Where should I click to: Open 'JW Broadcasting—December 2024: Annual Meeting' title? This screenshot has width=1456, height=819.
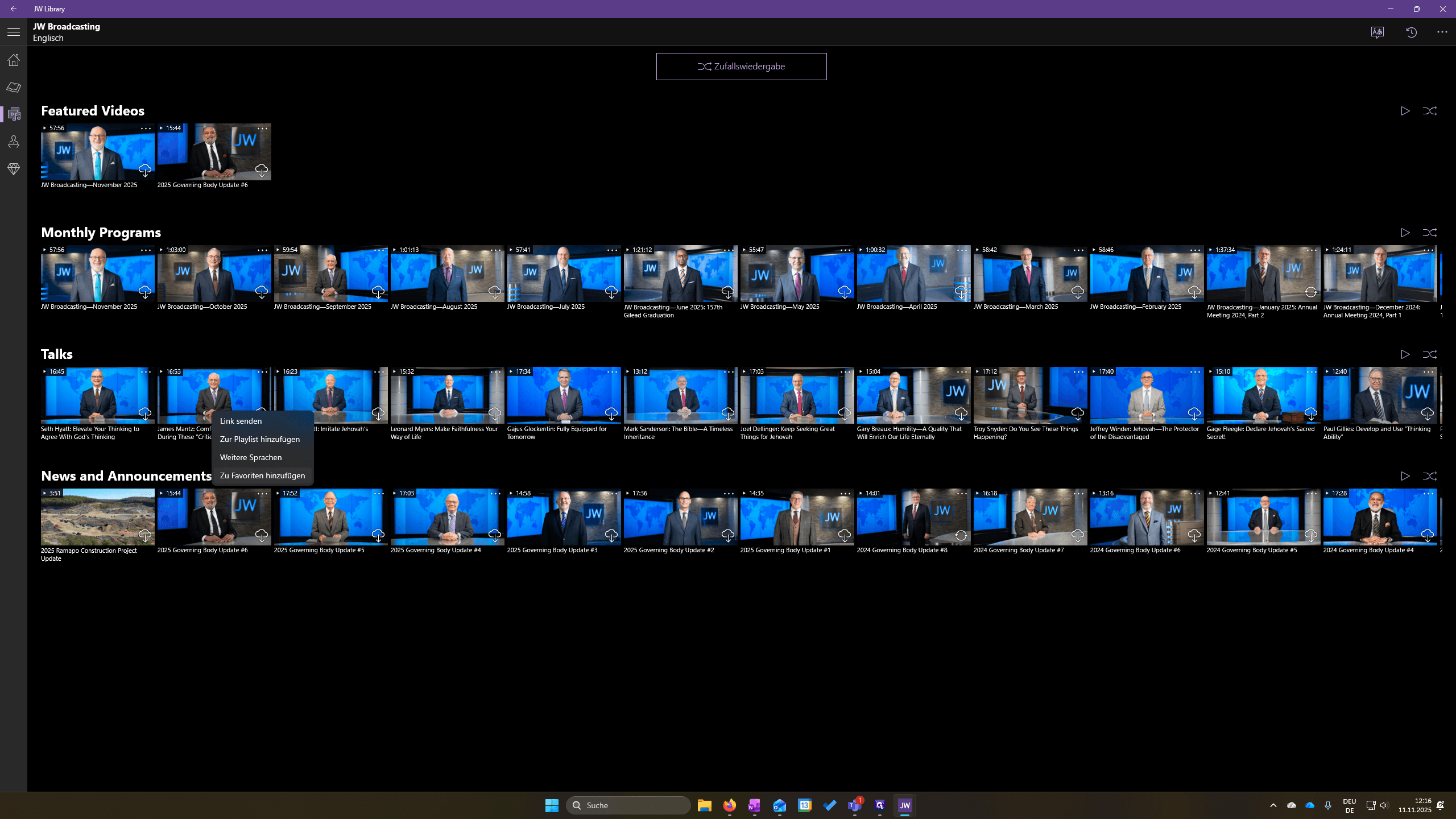coord(1372,311)
